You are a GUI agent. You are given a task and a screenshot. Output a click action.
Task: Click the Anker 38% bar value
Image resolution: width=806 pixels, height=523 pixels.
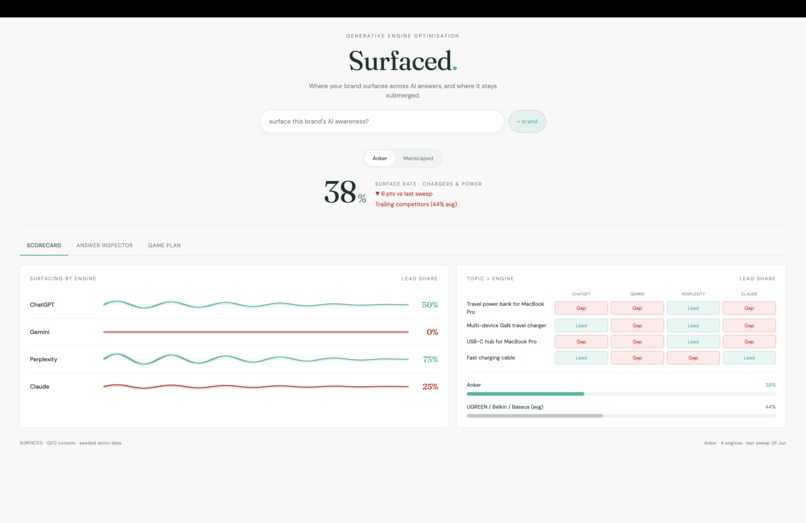point(771,385)
